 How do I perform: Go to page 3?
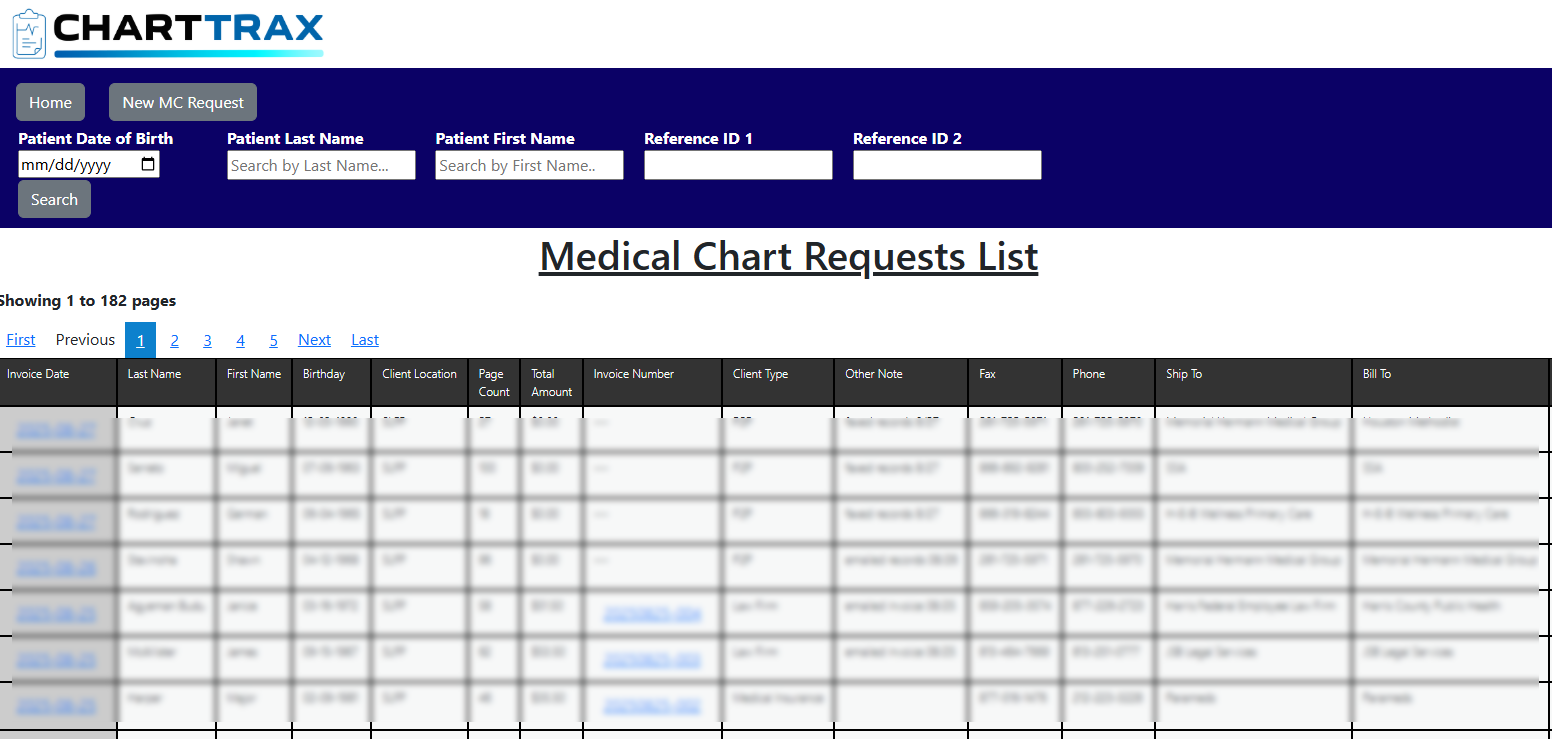(x=207, y=340)
